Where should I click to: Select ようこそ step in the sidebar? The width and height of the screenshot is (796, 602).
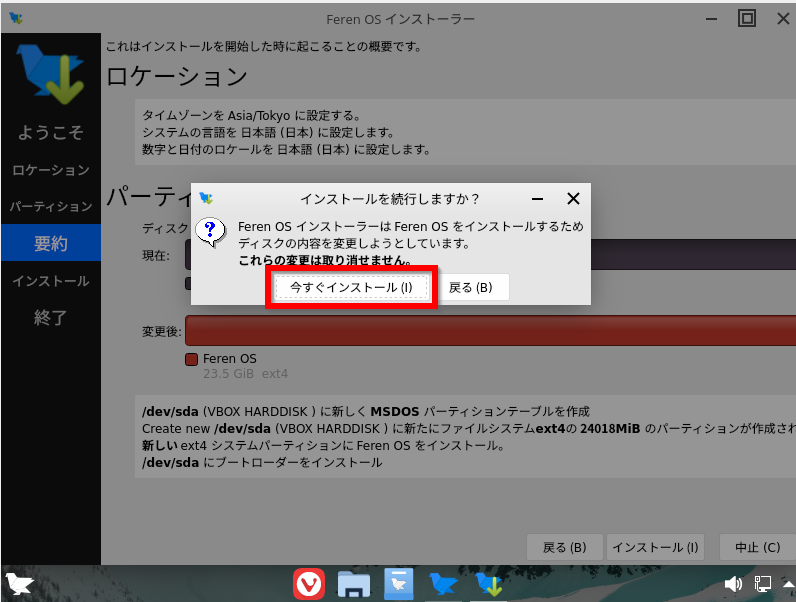pyautogui.click(x=51, y=132)
